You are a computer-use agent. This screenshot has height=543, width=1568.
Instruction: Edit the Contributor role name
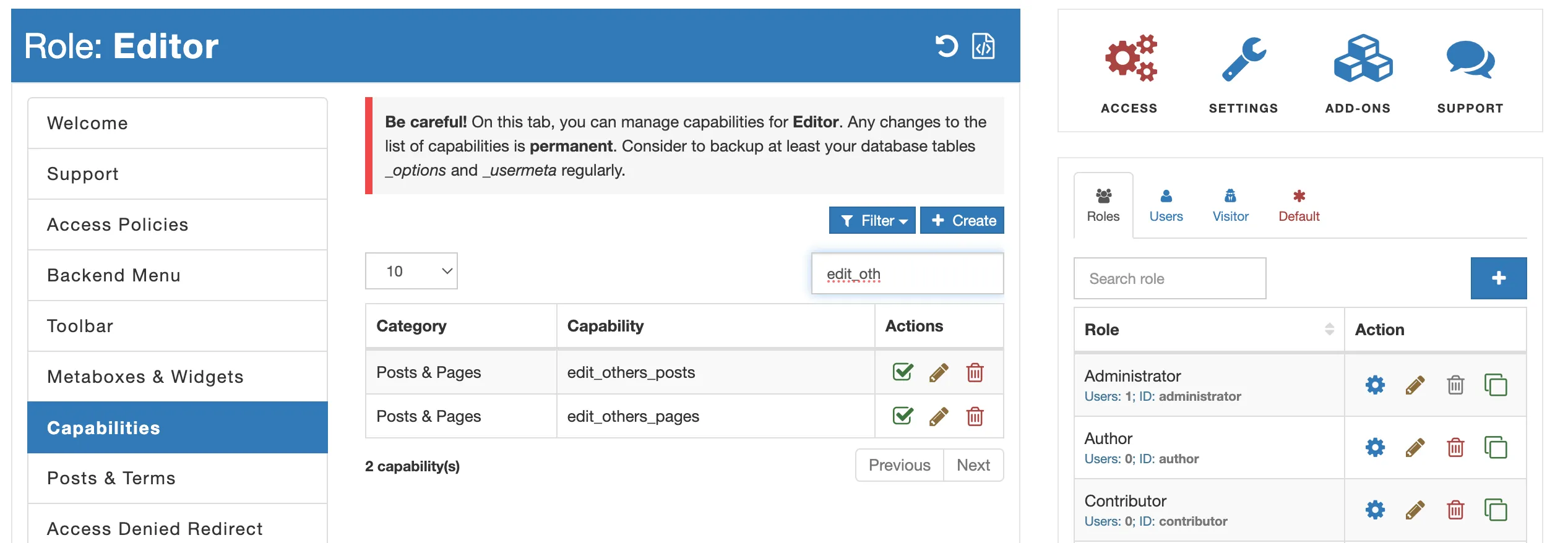point(1415,510)
